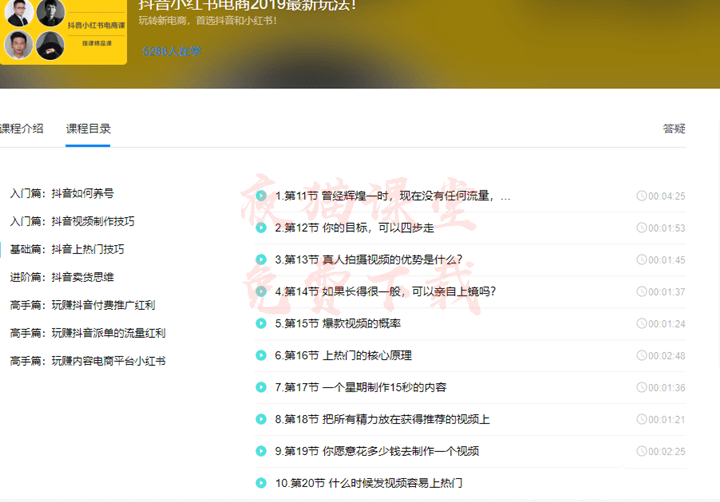Image resolution: width=720 pixels, height=502 pixels.
Task: Select chapter 基础篇：抖音上热门技巧
Action: pos(67,249)
